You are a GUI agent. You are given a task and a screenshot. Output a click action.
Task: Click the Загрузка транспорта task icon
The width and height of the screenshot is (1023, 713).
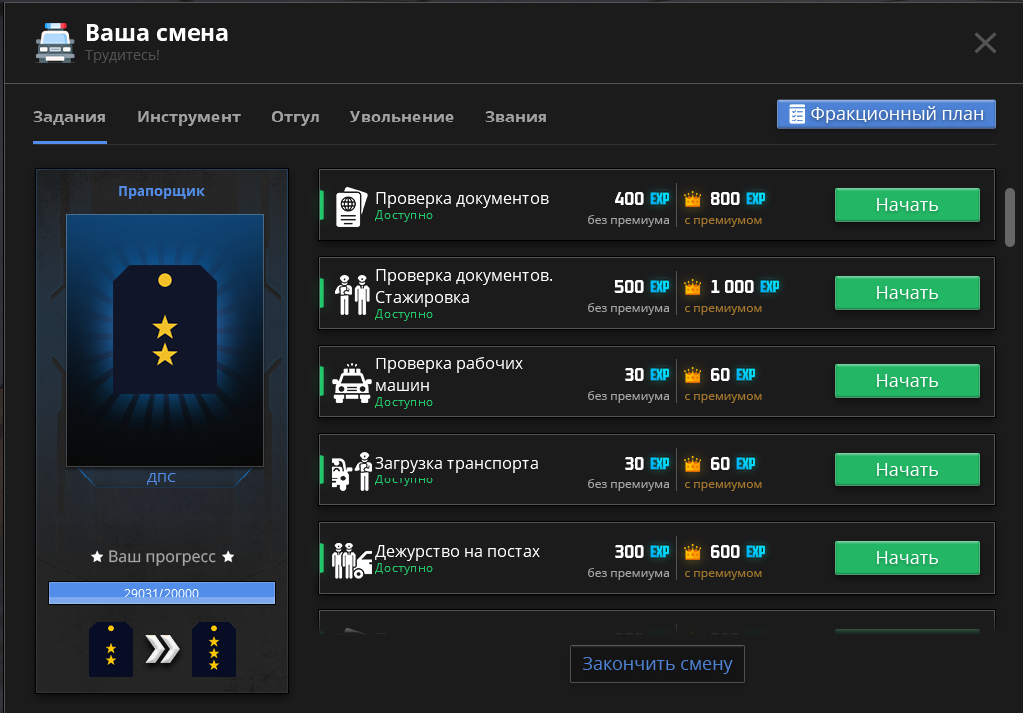coord(351,471)
